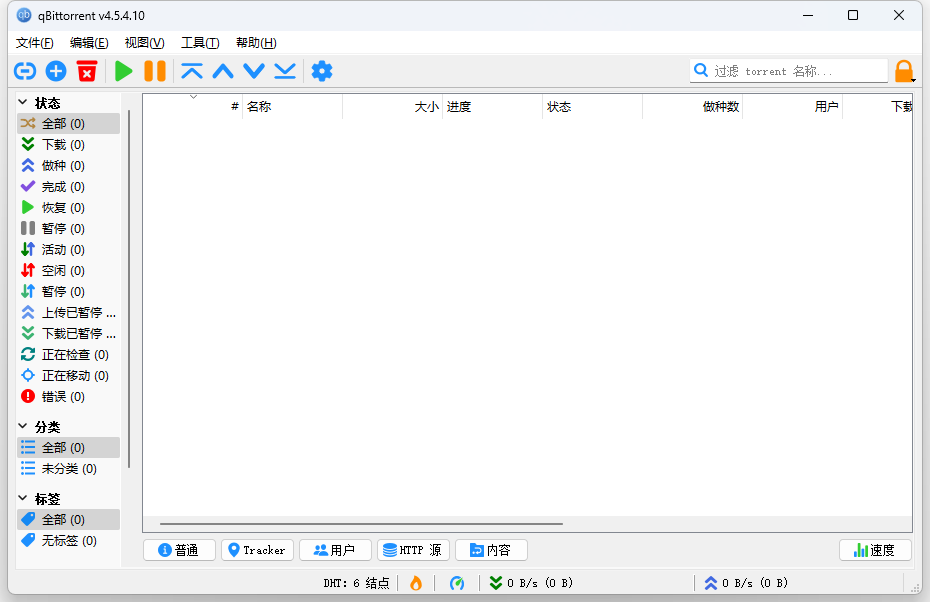This screenshot has width=930, height=602.
Task: Select the 下载 (0) status filter
Action: 62,145
